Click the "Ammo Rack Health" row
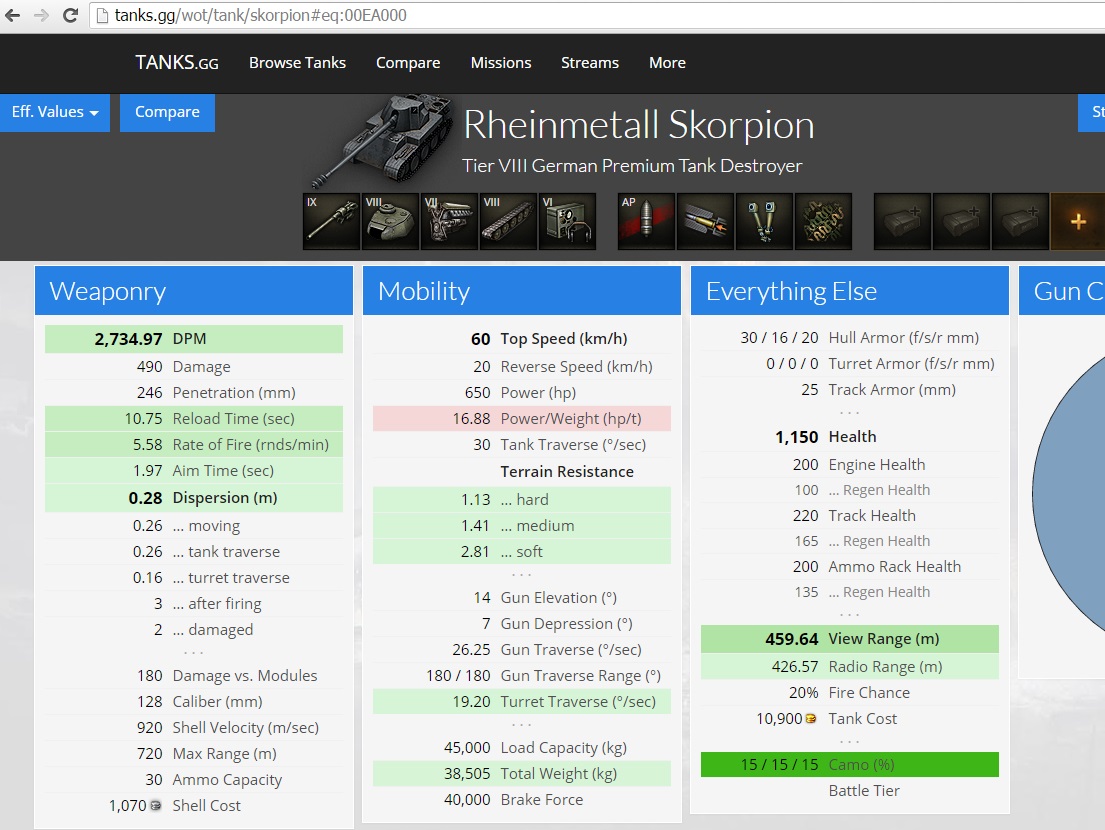 coord(850,566)
